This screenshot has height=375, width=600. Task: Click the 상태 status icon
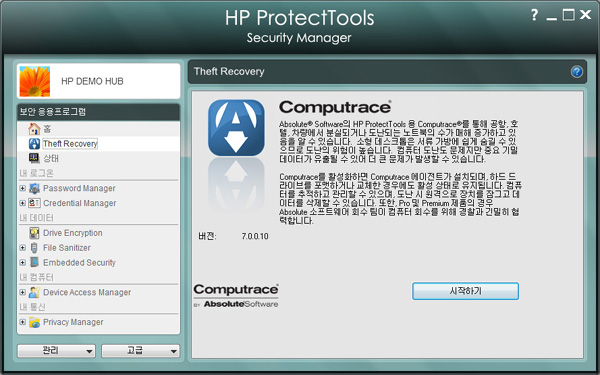click(x=34, y=158)
